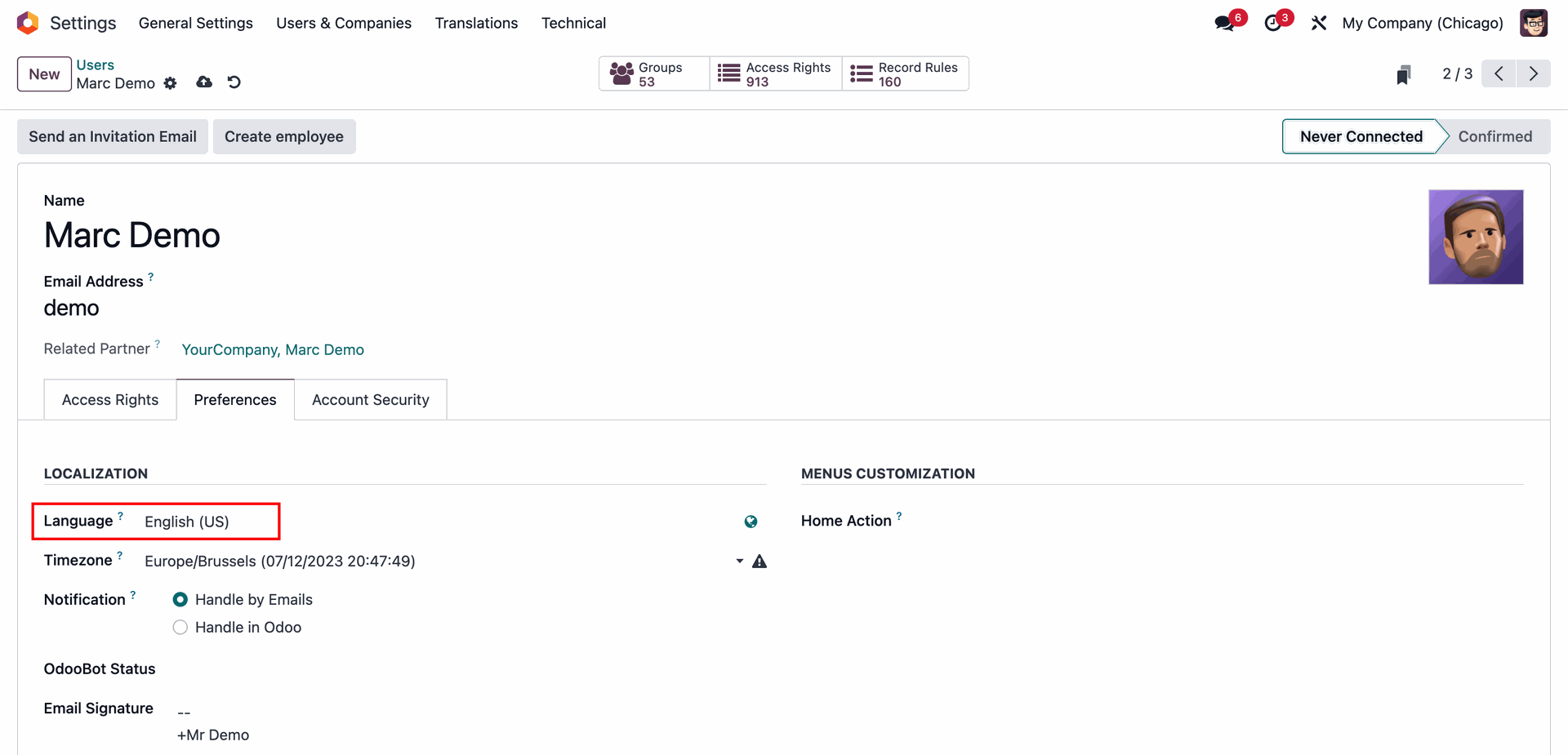This screenshot has width=1568, height=755.
Task: Open the My Company (Chicago) switcher
Action: pyautogui.click(x=1422, y=23)
